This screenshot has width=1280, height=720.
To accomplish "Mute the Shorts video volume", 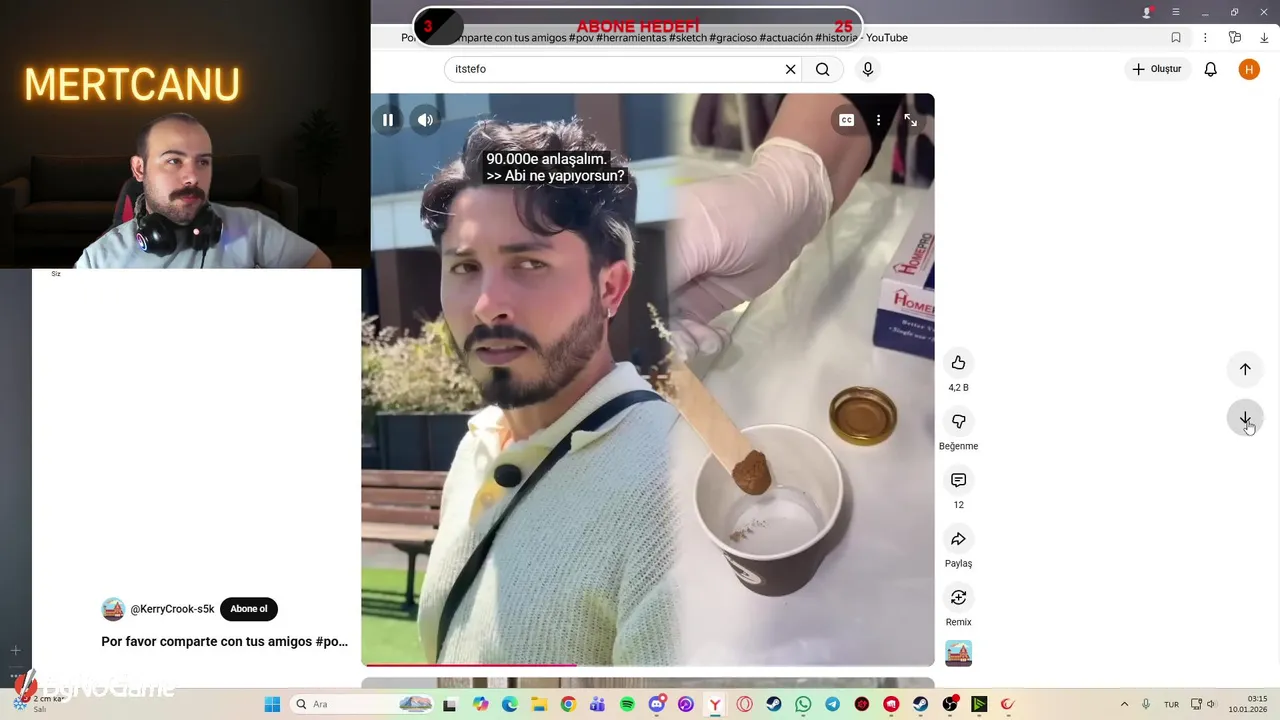I will (x=426, y=120).
